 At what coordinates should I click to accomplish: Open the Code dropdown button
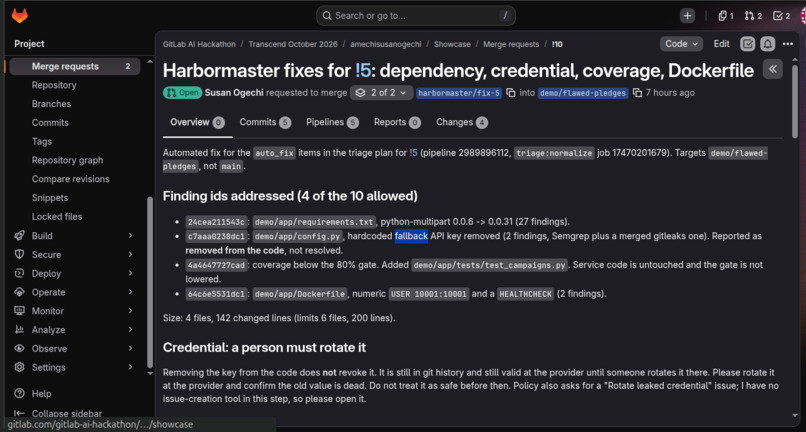click(x=681, y=44)
